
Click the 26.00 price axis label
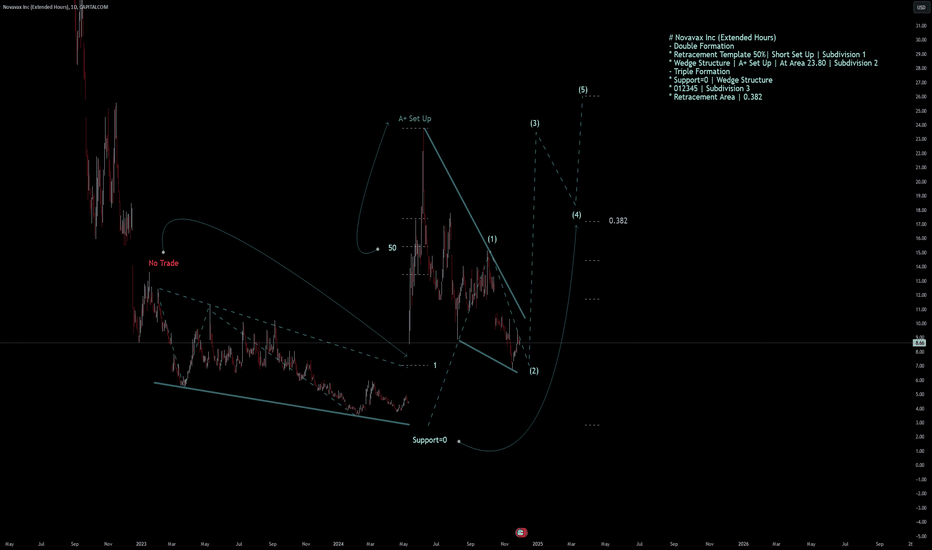point(921,96)
